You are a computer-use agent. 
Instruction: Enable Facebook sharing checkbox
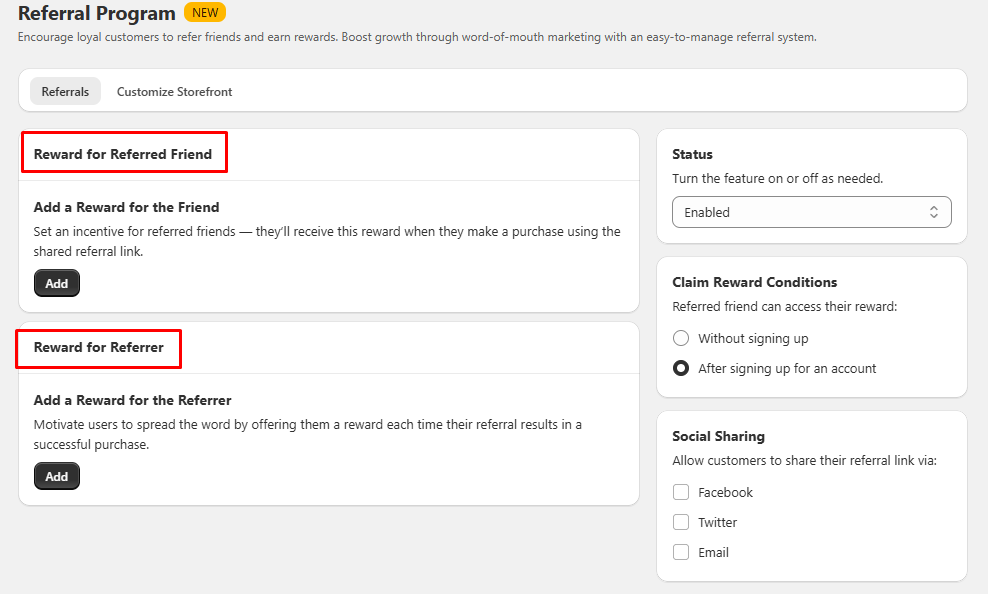pos(681,492)
